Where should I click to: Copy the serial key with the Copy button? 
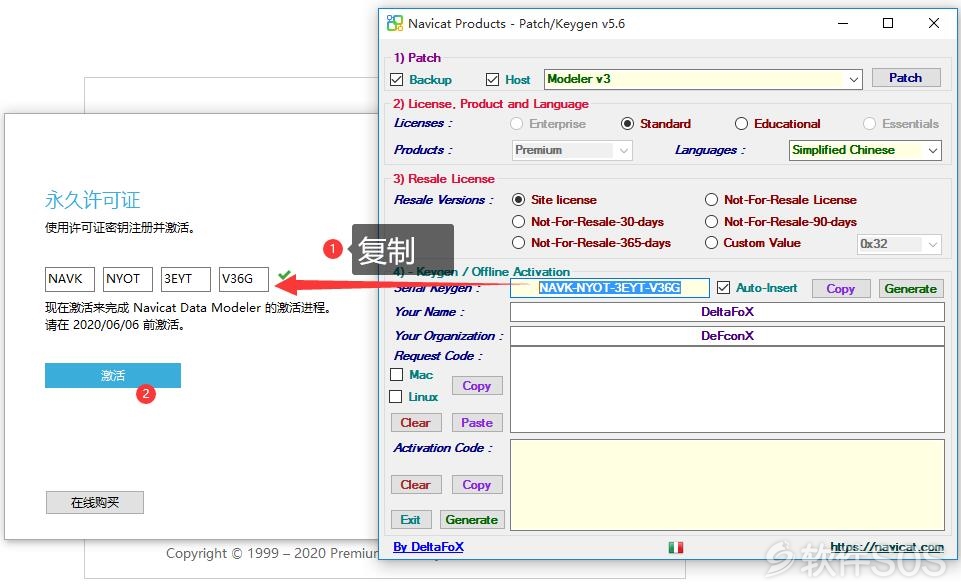(x=840, y=289)
